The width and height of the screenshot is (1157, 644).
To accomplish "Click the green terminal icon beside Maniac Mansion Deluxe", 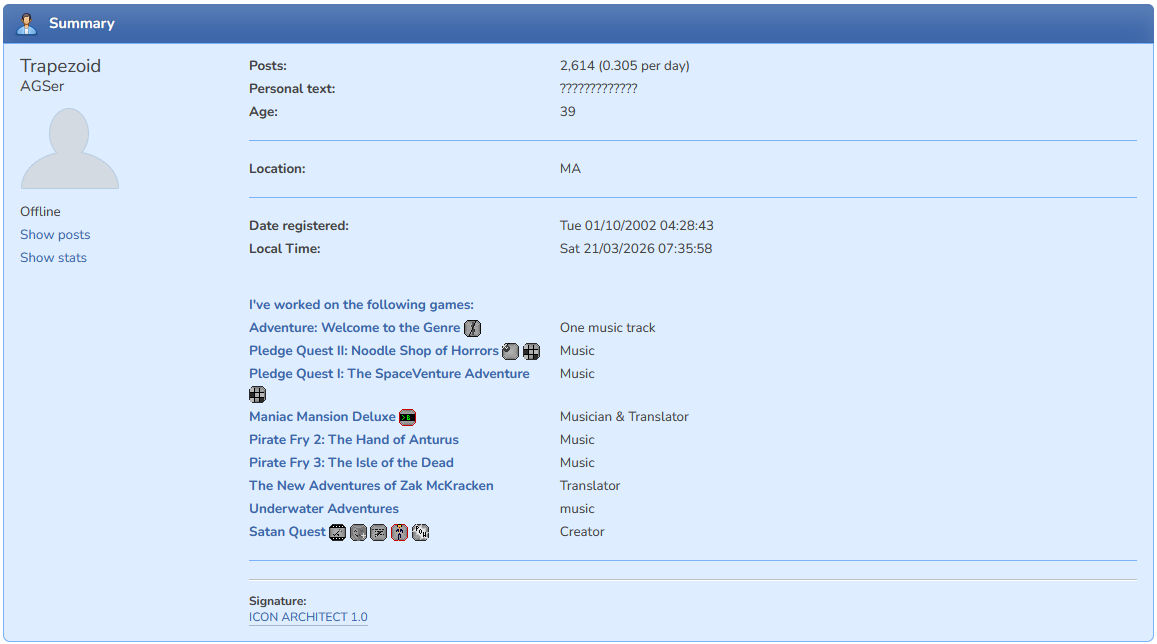I will [x=407, y=418].
